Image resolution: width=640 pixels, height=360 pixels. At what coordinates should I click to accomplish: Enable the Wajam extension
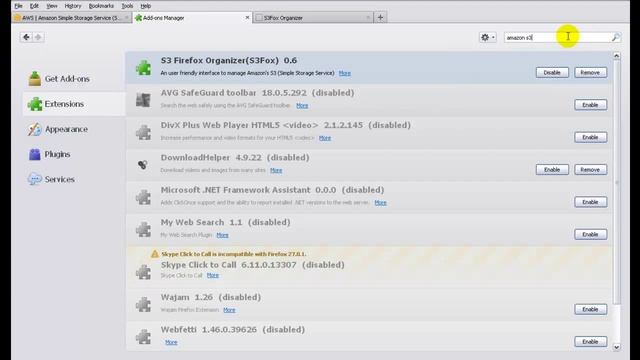(590, 309)
